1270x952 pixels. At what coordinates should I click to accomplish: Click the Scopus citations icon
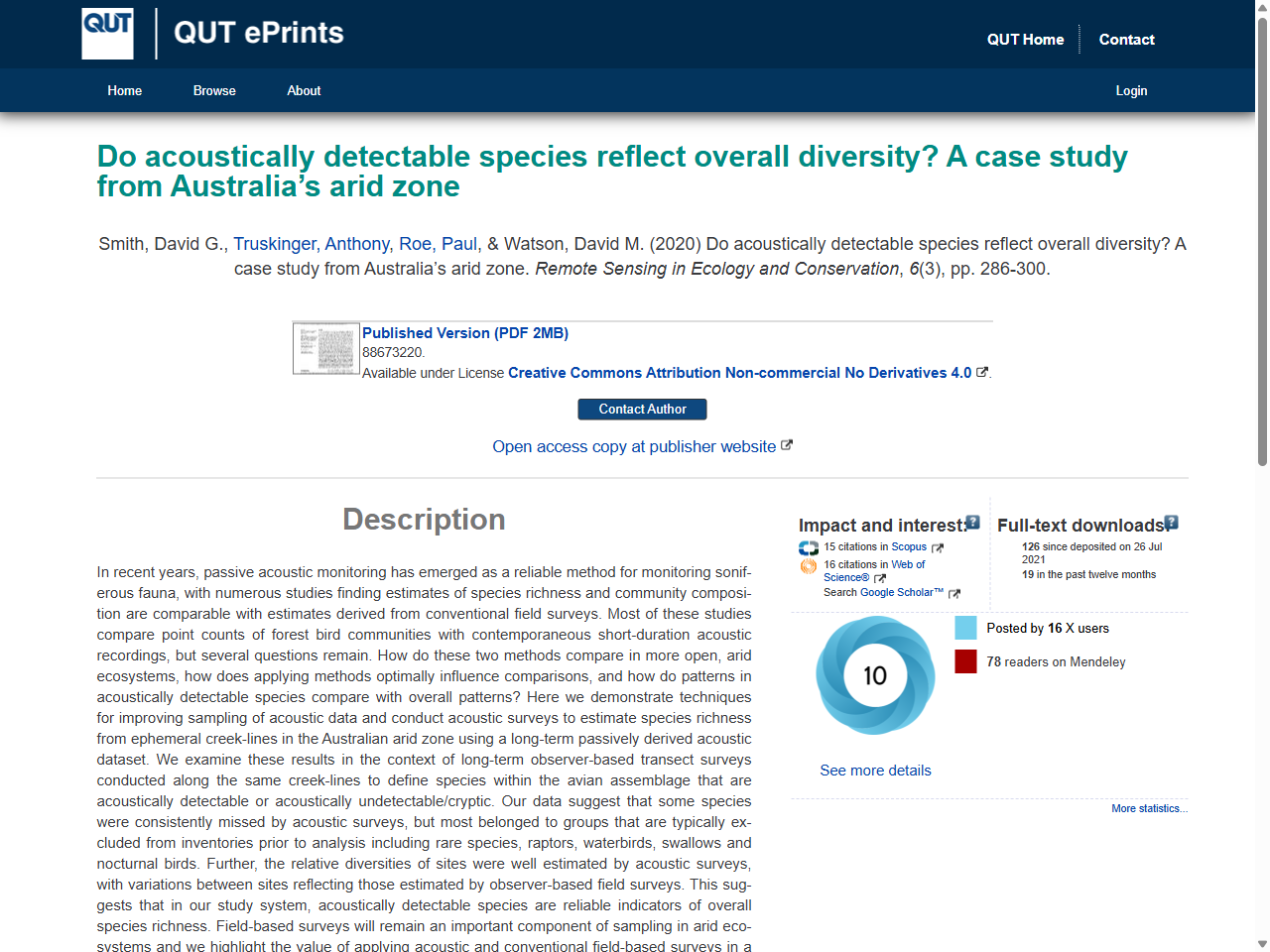[807, 547]
